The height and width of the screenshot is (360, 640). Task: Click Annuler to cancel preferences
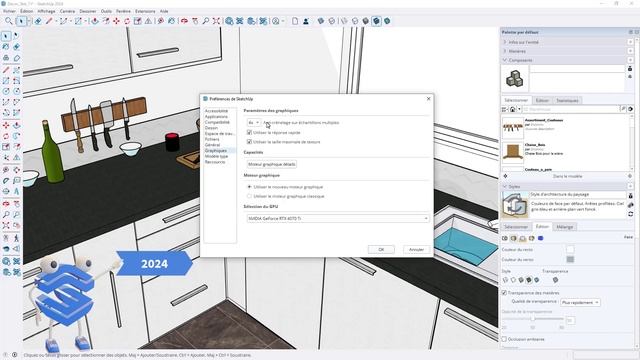(416, 249)
